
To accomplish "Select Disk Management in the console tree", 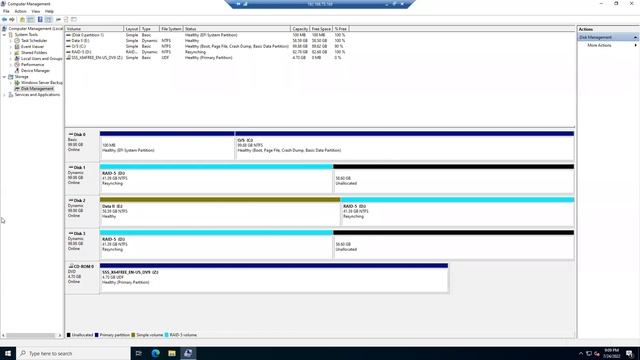I will [x=37, y=89].
